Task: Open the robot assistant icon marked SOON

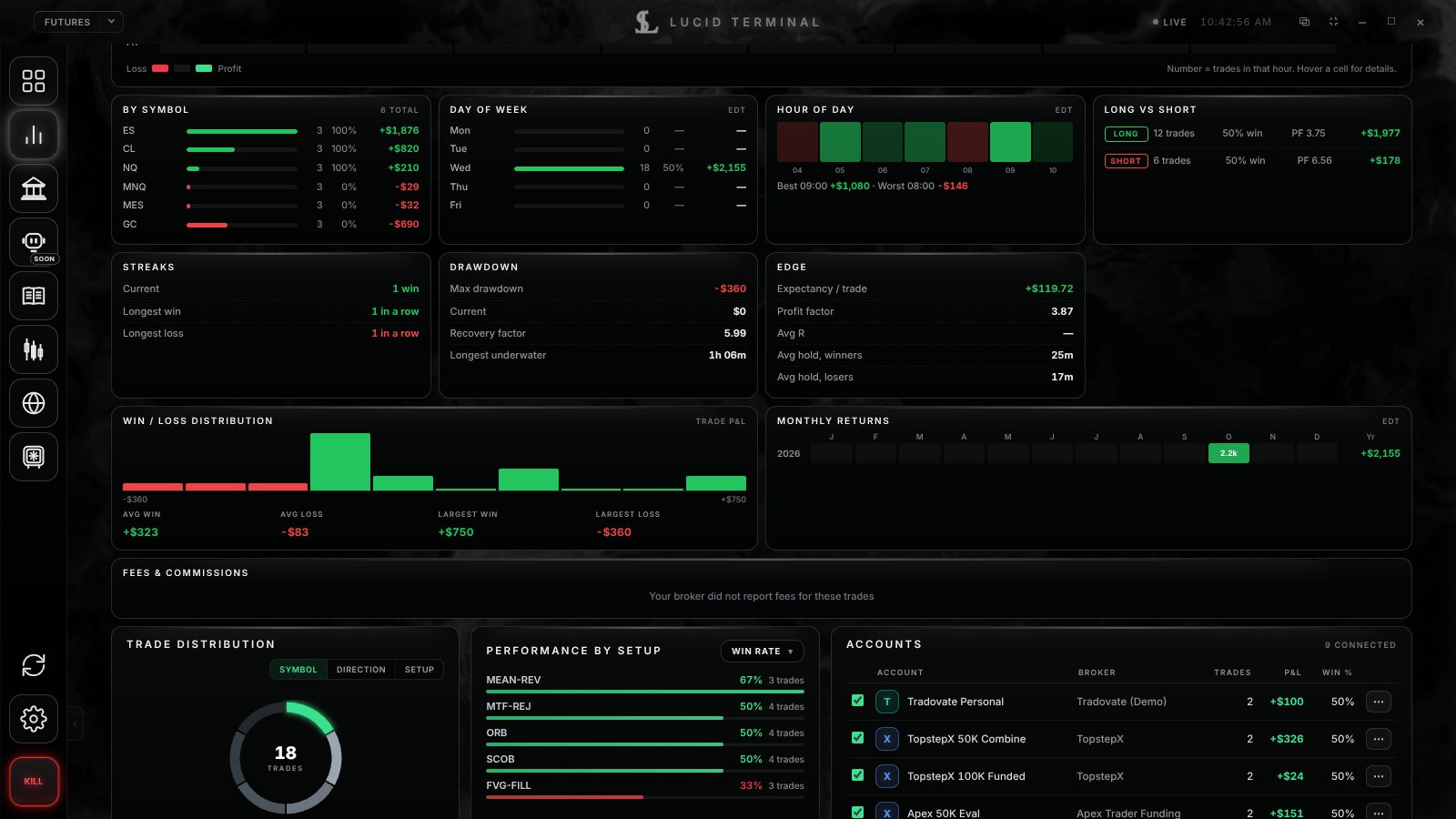Action: click(x=34, y=242)
